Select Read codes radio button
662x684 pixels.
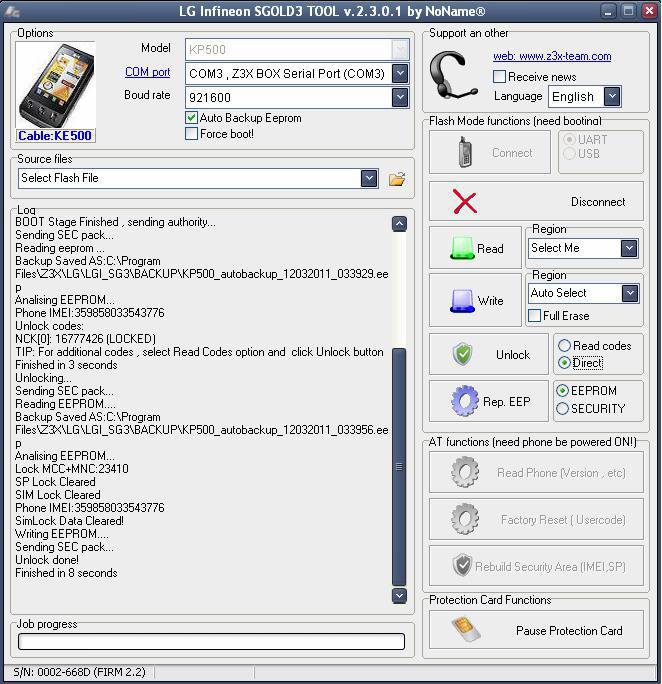click(564, 345)
